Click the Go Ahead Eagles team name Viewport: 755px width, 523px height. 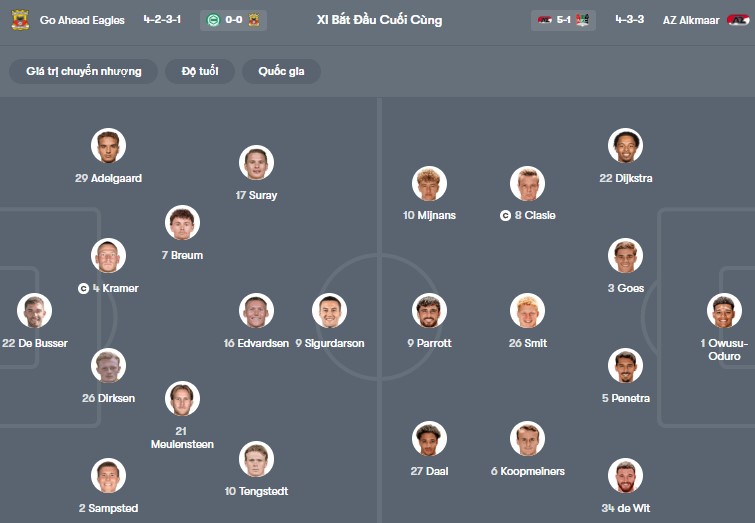(x=82, y=20)
